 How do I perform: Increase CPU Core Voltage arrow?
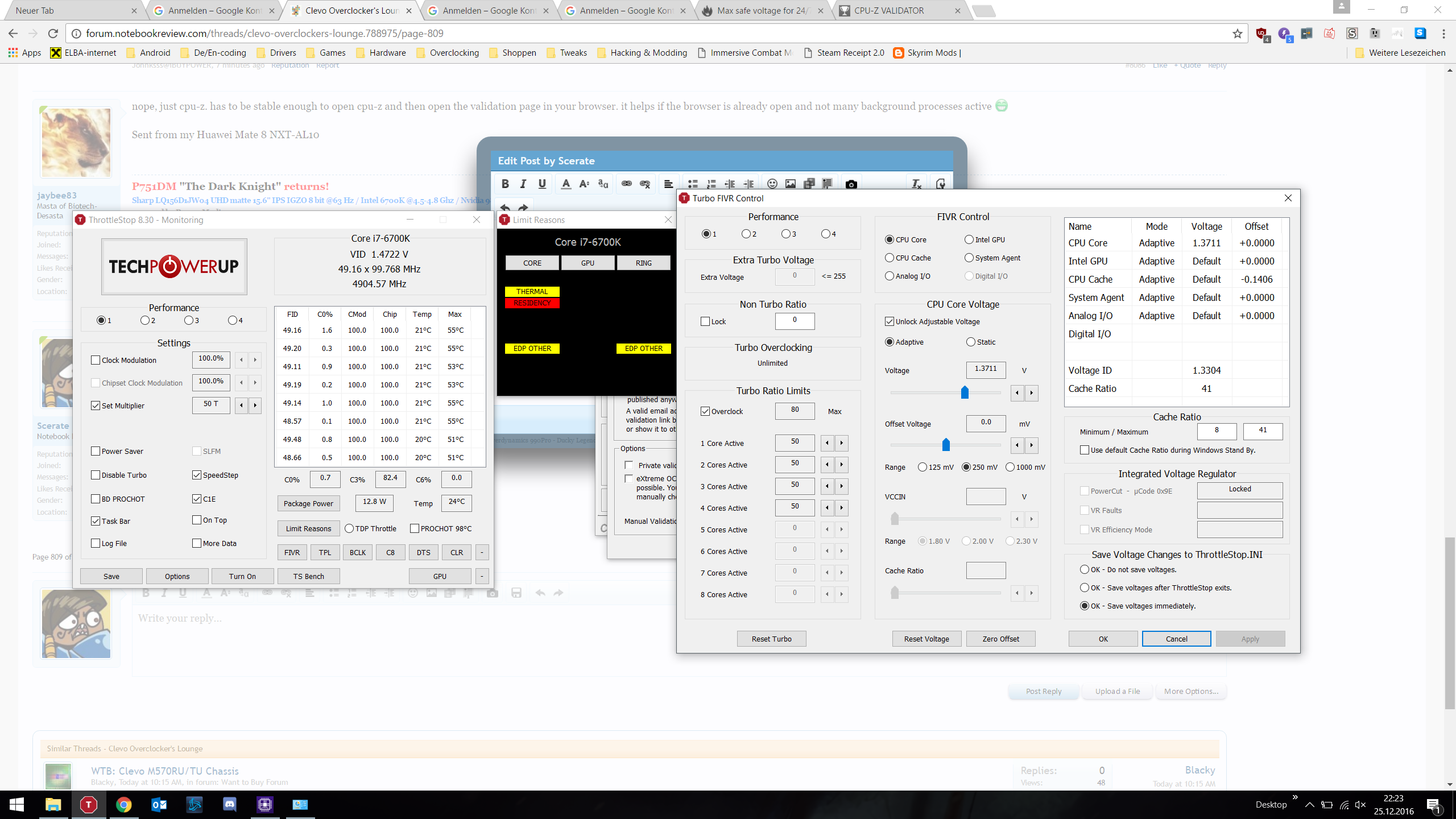pos(1031,392)
